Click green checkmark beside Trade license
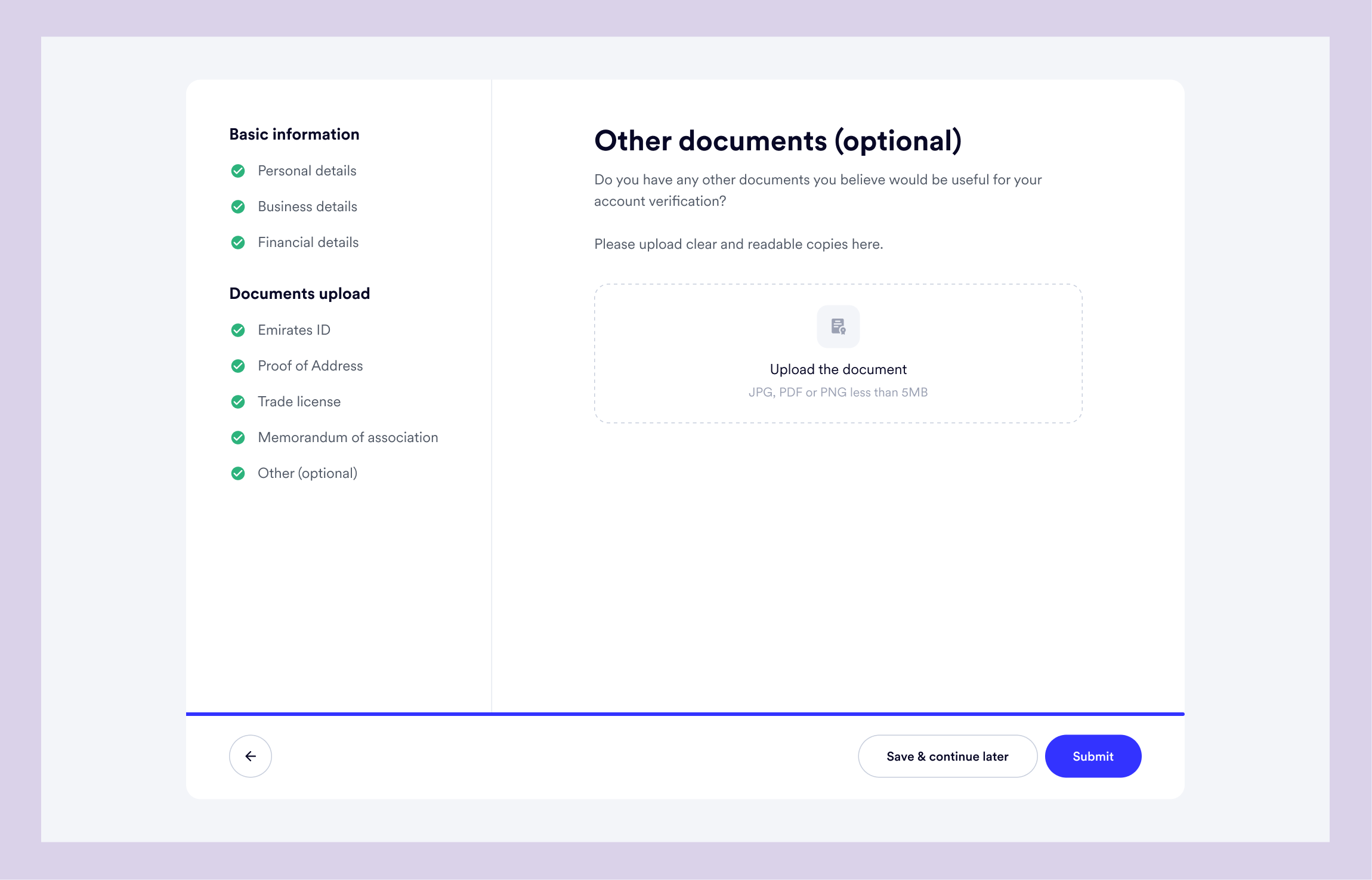 click(238, 402)
